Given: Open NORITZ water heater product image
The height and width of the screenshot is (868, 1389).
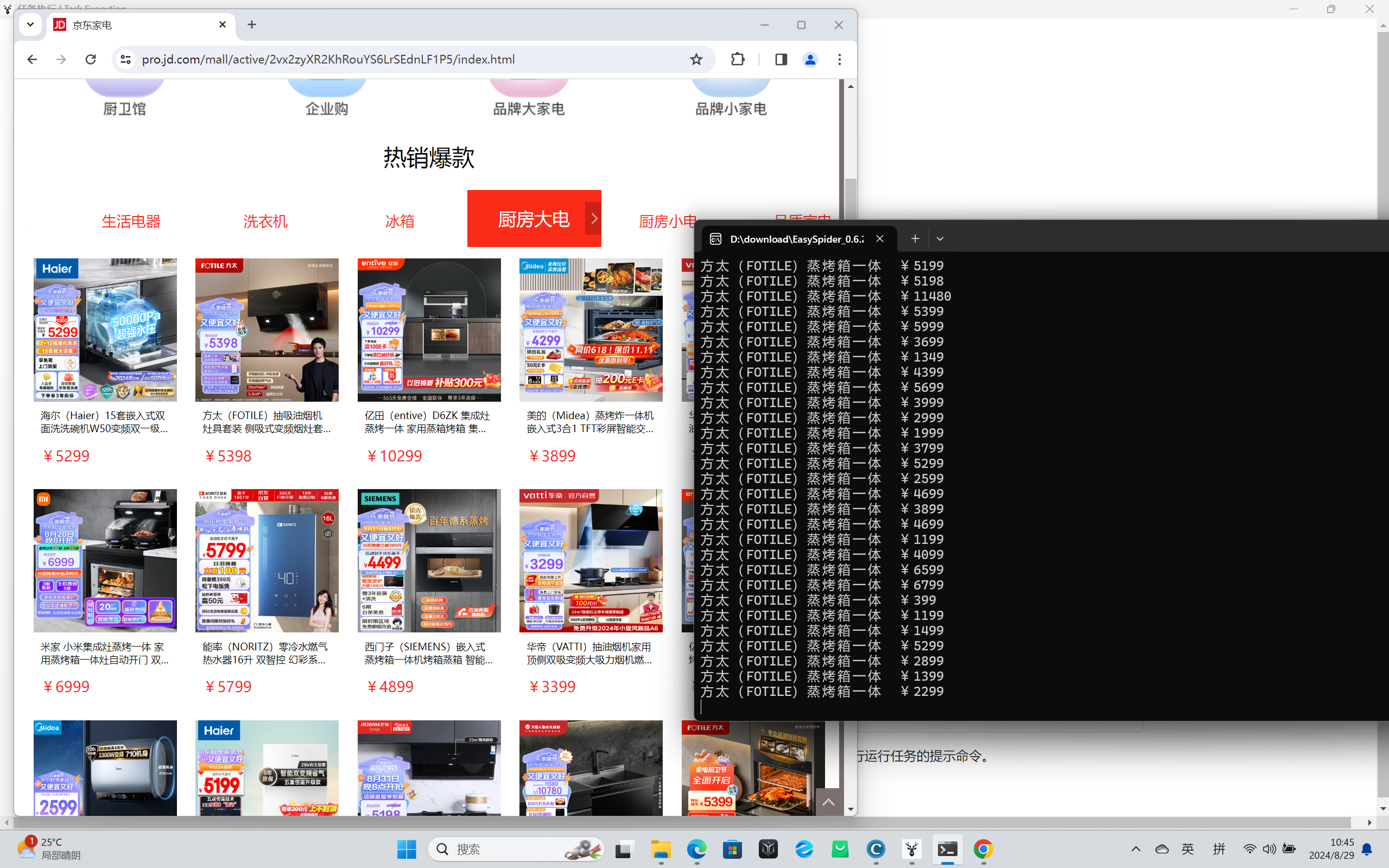Looking at the screenshot, I should (x=267, y=561).
